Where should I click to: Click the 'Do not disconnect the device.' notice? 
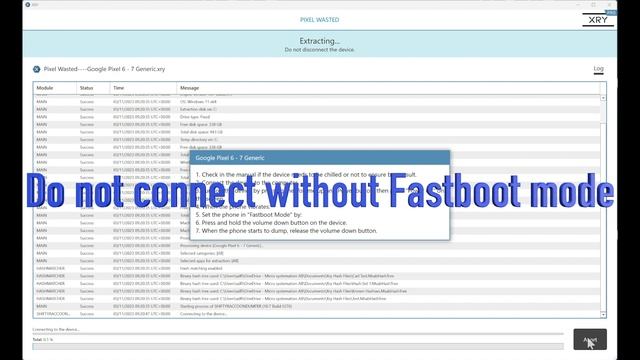point(320,50)
